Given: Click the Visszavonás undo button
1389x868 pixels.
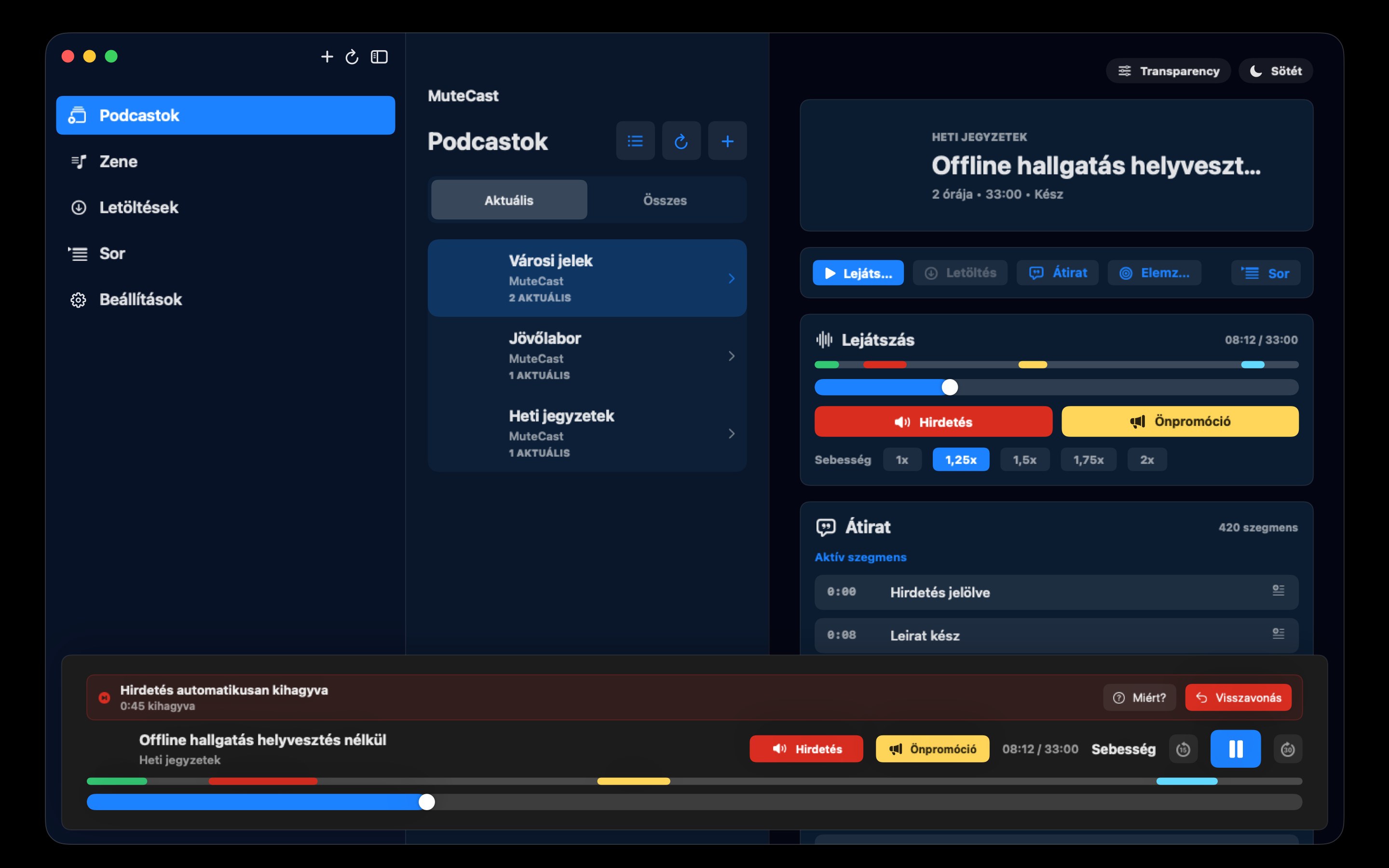Looking at the screenshot, I should [x=1238, y=697].
